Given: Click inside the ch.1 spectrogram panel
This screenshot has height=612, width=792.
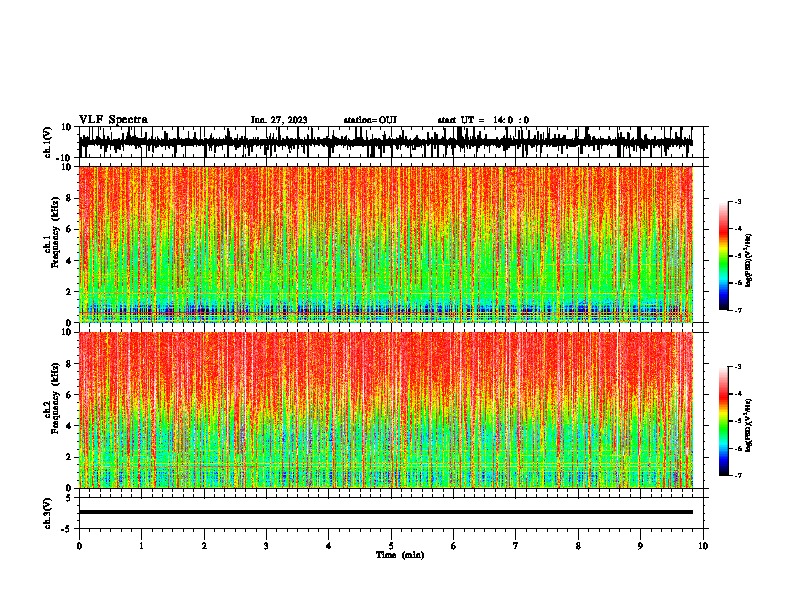Looking at the screenshot, I should [386, 244].
